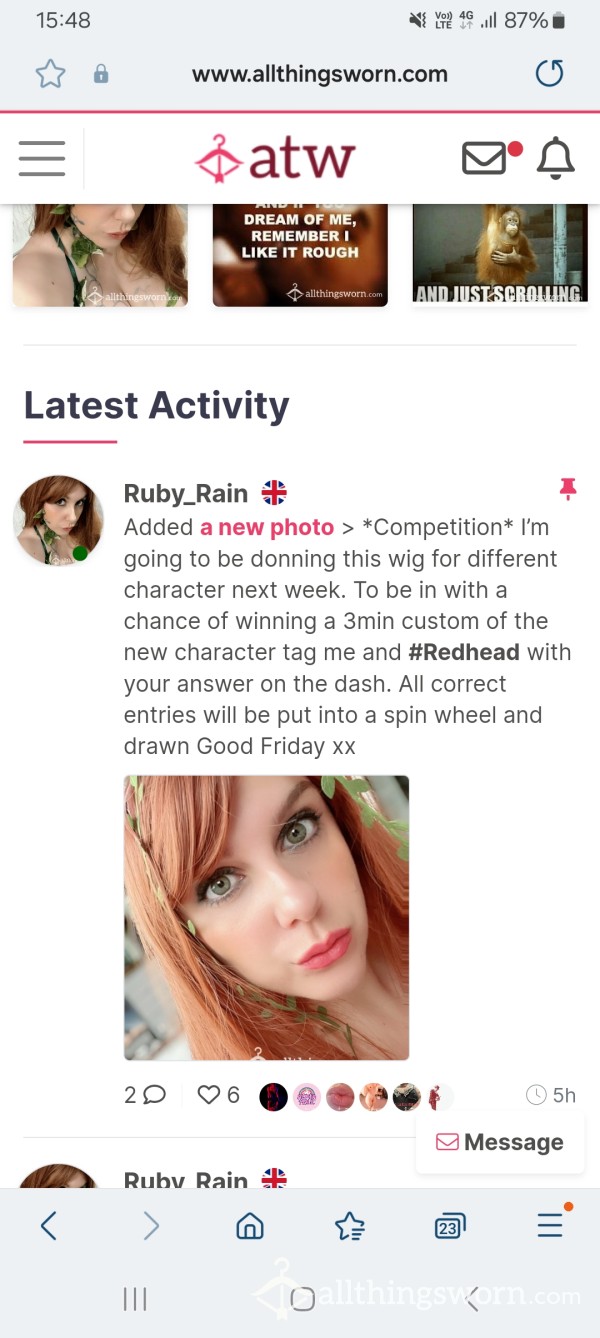The height and width of the screenshot is (1338, 600).
Task: Open the redhead wig photo thumbnail
Action: pyautogui.click(x=266, y=917)
